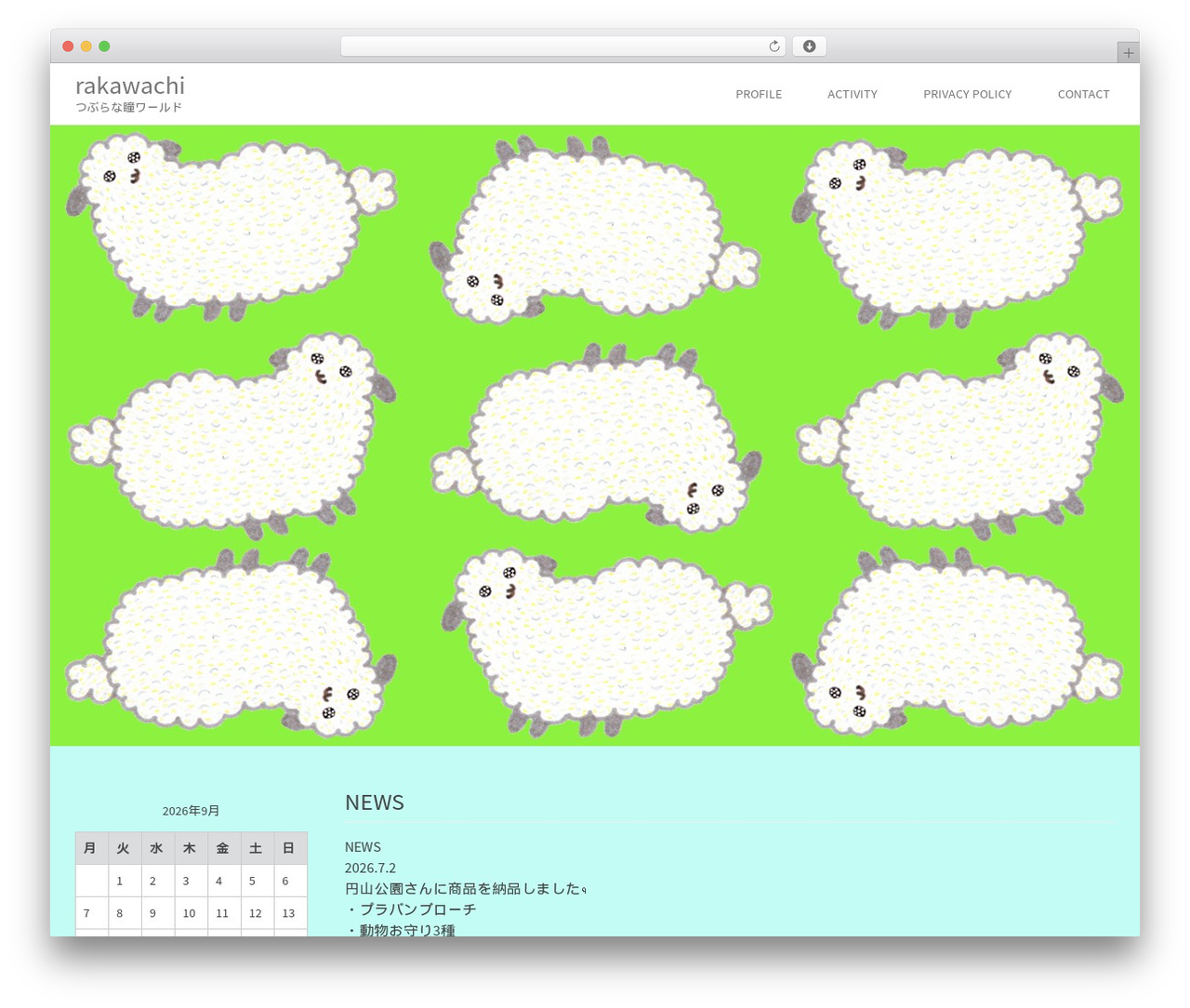The height and width of the screenshot is (1008, 1190).
Task: Go to the rakawachi site title link
Action: (130, 86)
